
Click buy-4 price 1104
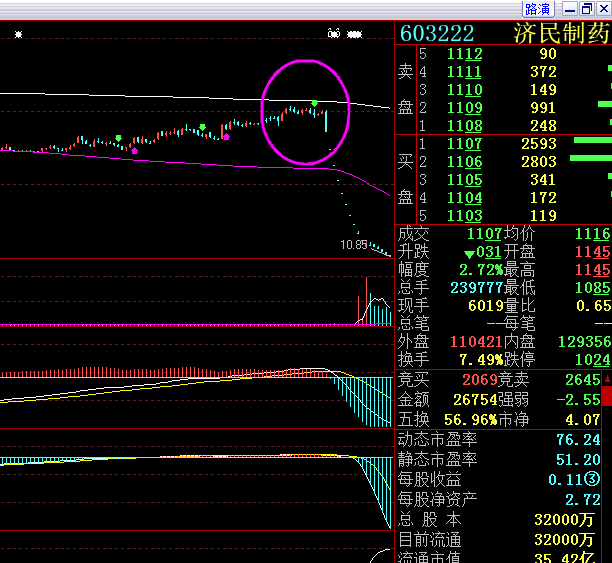(x=464, y=198)
